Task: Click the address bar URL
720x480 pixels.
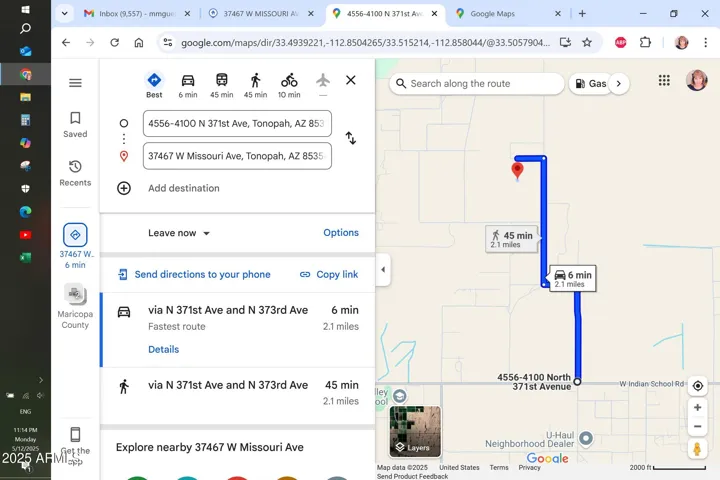Action: point(365,43)
